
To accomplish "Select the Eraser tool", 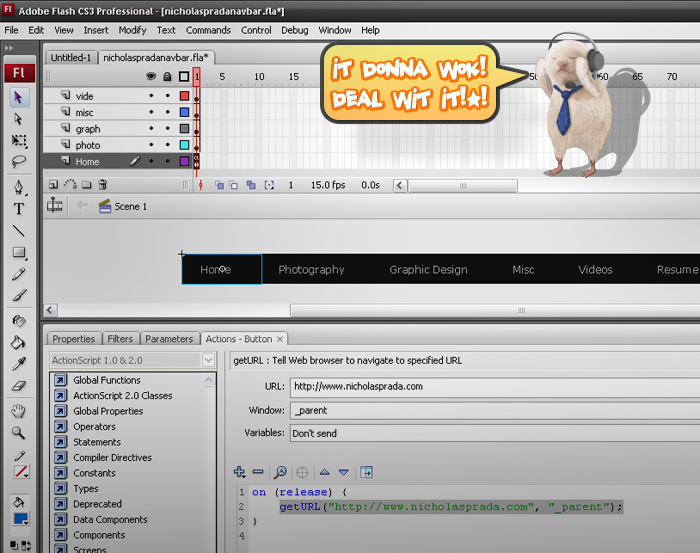I will coord(19,385).
